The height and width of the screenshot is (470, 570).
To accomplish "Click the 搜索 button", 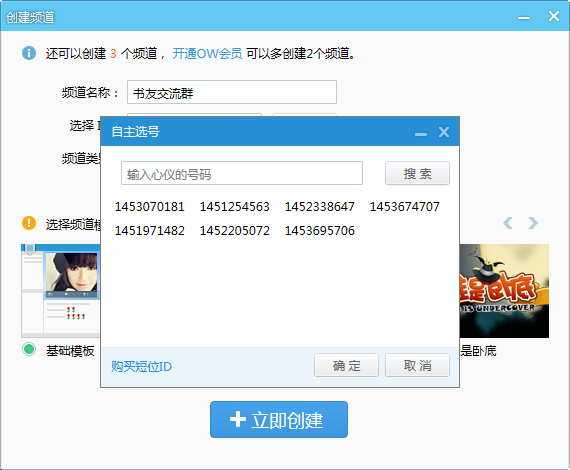I will click(417, 173).
